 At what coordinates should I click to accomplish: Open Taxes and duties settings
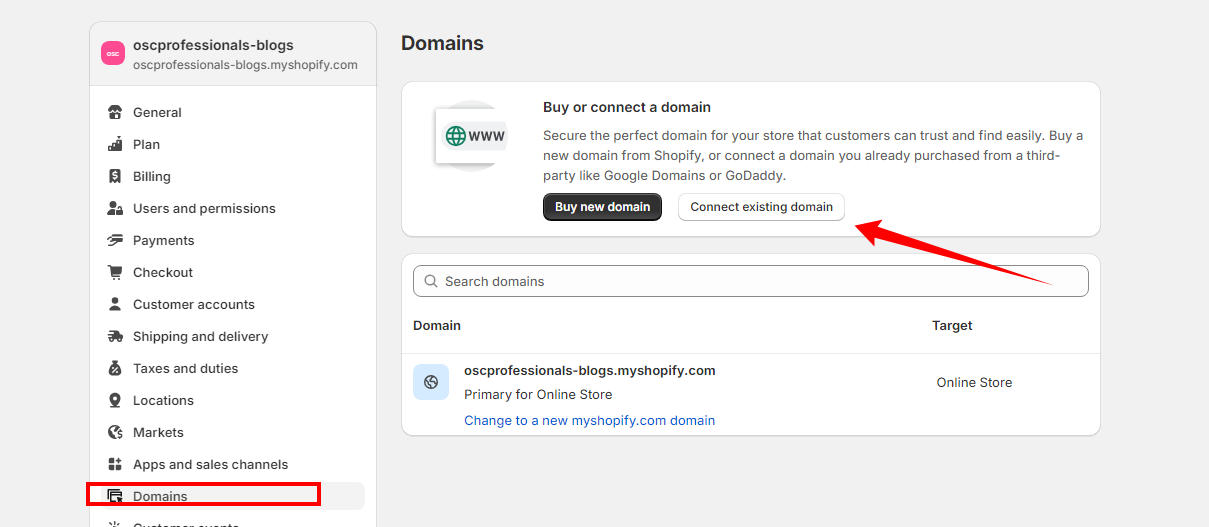pos(185,368)
